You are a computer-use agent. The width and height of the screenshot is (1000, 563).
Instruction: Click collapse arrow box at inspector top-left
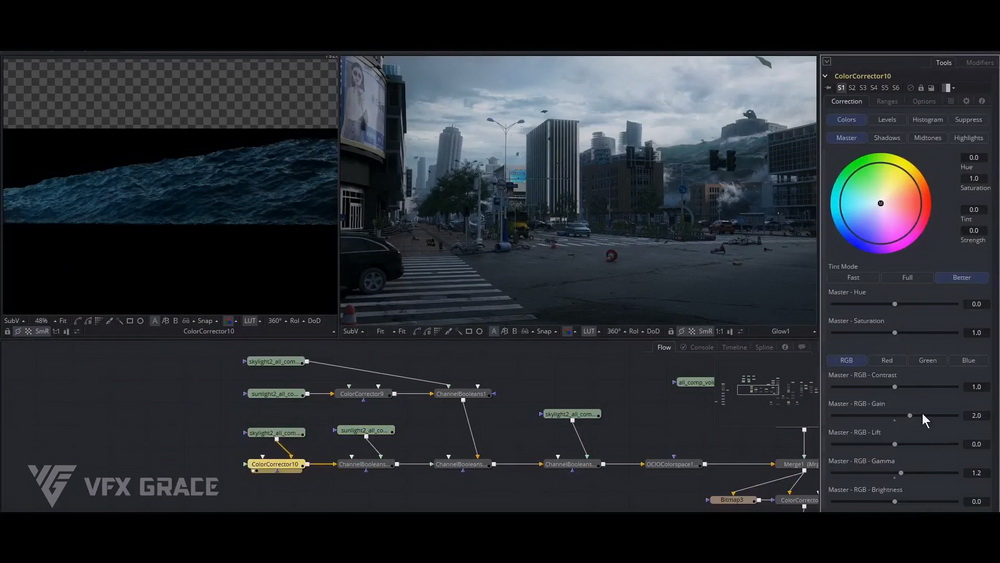click(x=827, y=62)
